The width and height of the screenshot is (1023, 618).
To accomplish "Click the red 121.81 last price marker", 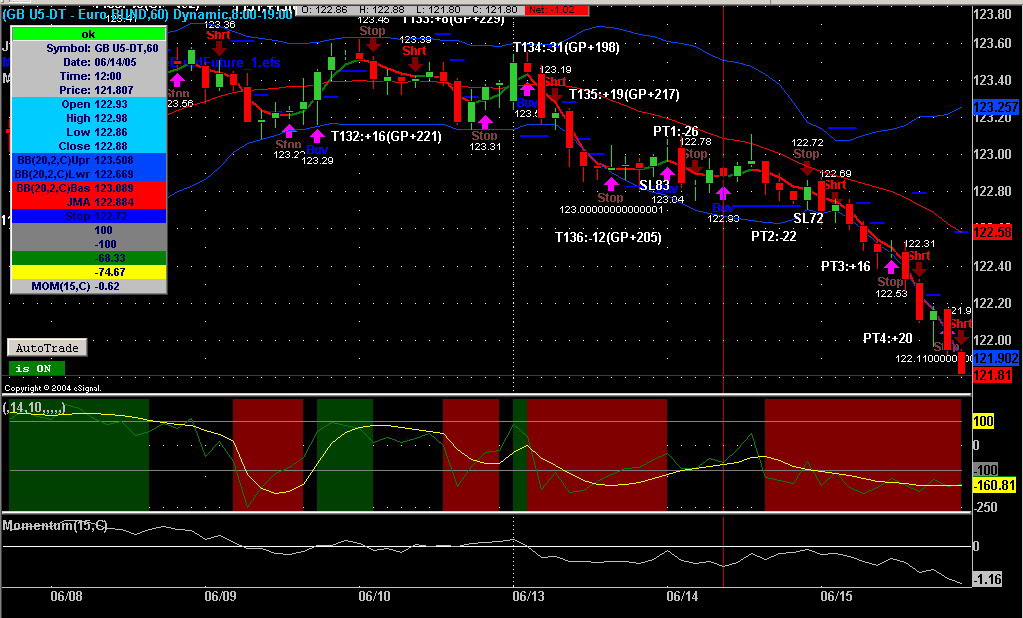I will [992, 375].
